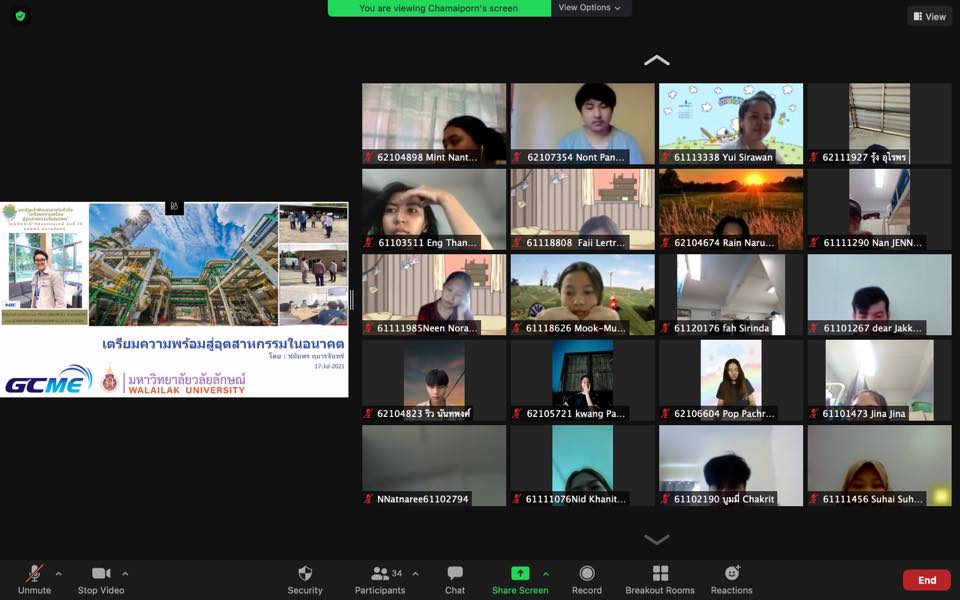The width and height of the screenshot is (960, 600).
Task: Open the Reactions menu
Action: (x=732, y=574)
